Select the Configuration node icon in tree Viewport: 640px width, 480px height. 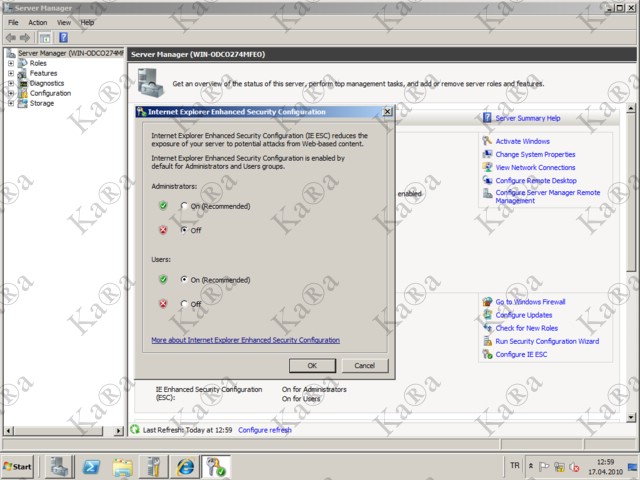tap(23, 93)
